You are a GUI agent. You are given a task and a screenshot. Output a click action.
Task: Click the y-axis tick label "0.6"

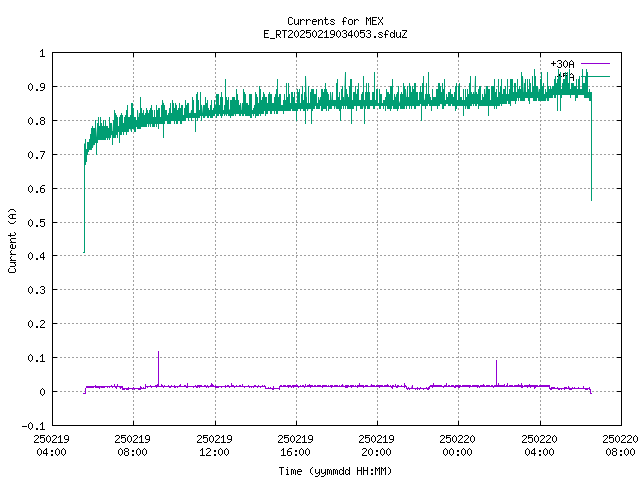(x=36, y=189)
